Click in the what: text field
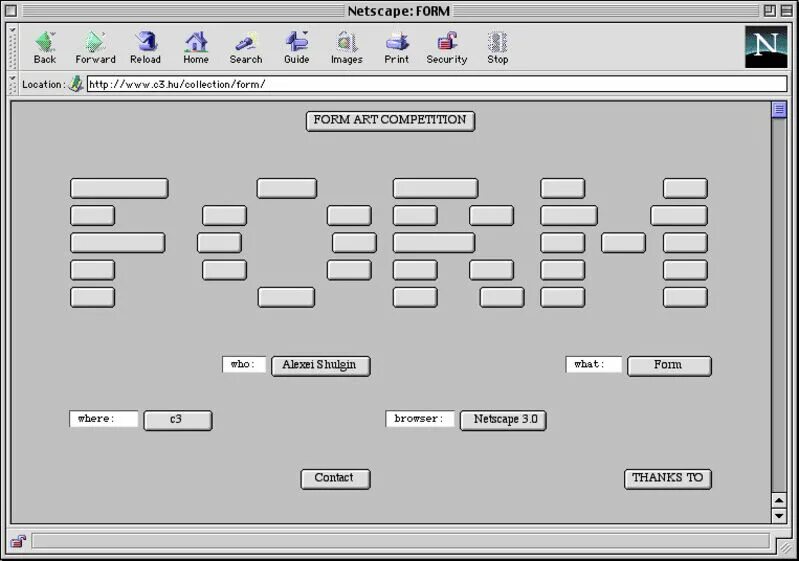Screen dimensions: 799x561 tap(594, 364)
